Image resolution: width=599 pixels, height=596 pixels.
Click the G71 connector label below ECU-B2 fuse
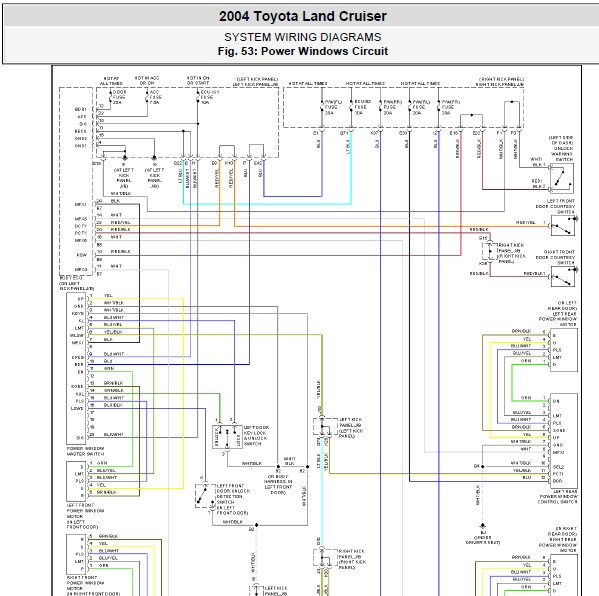344,133
